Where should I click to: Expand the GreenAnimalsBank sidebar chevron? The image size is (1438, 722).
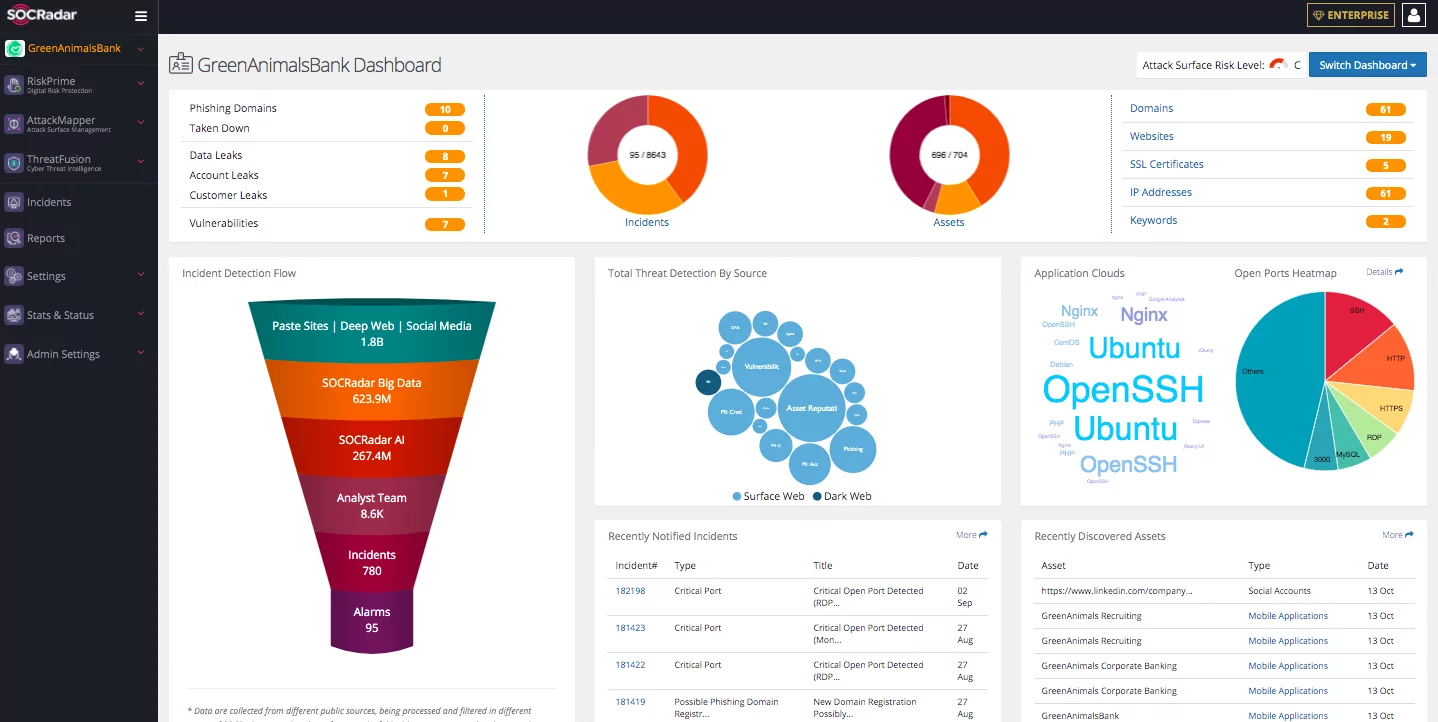141,49
